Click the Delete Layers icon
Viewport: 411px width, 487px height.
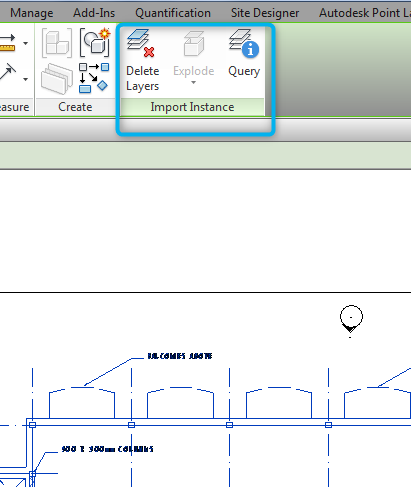point(140,43)
